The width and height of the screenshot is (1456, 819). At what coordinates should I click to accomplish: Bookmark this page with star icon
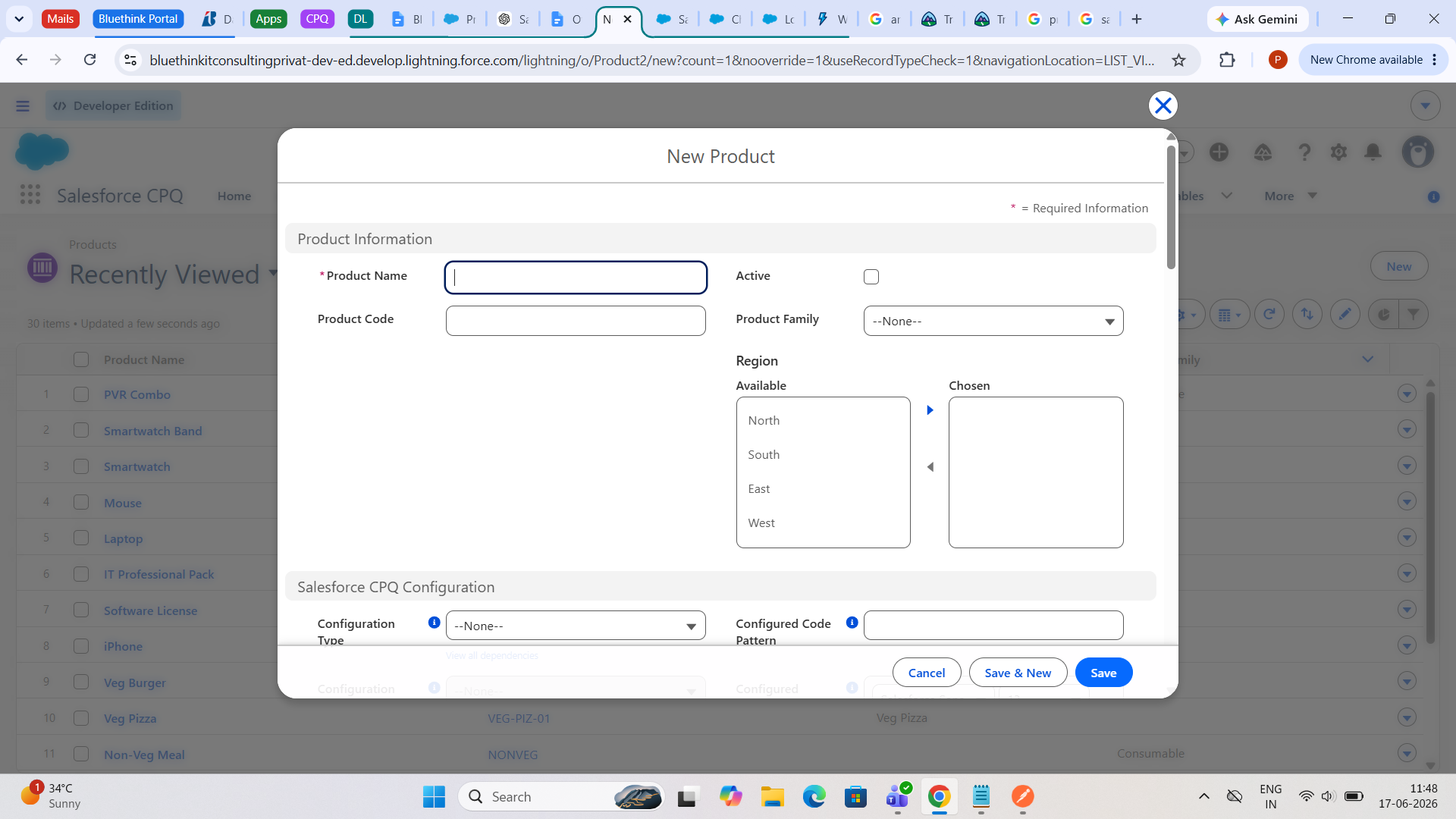pyautogui.click(x=1178, y=60)
